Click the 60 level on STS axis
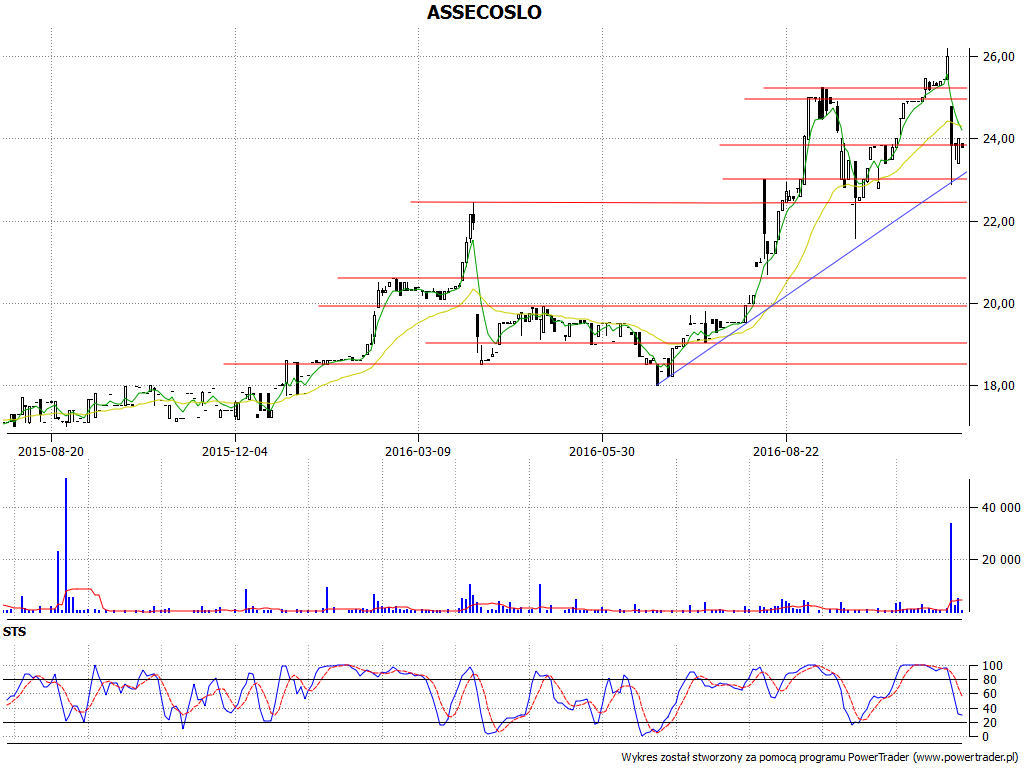 [989, 694]
